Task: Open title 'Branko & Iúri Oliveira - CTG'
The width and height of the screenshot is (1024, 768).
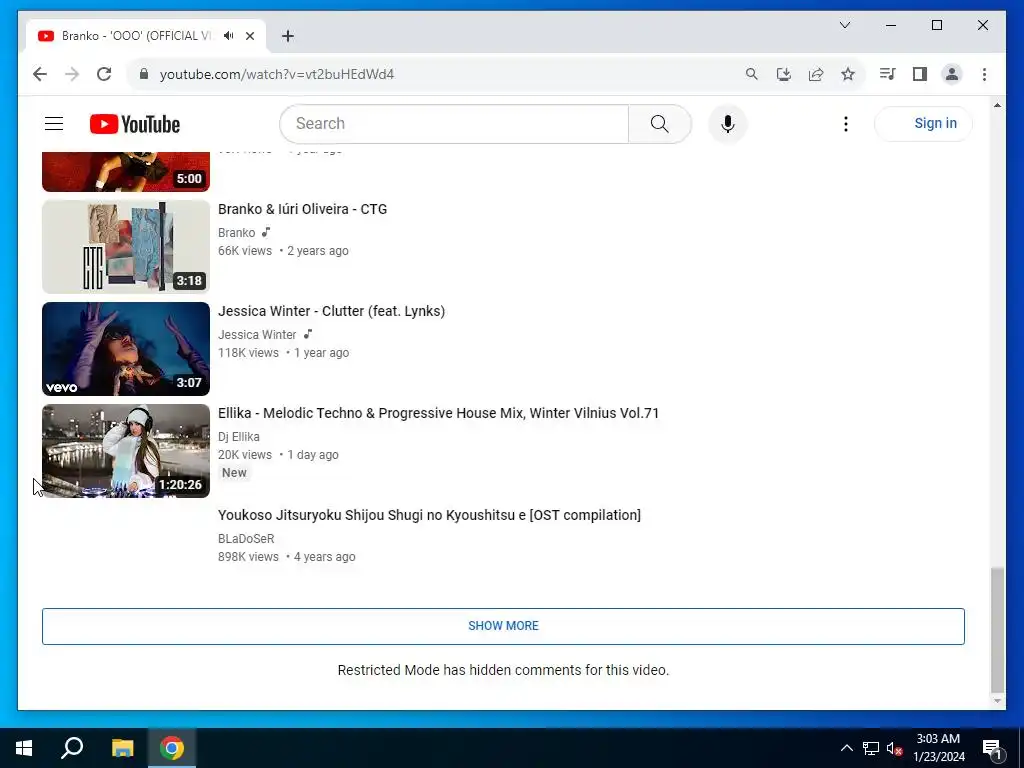Action: [302, 209]
